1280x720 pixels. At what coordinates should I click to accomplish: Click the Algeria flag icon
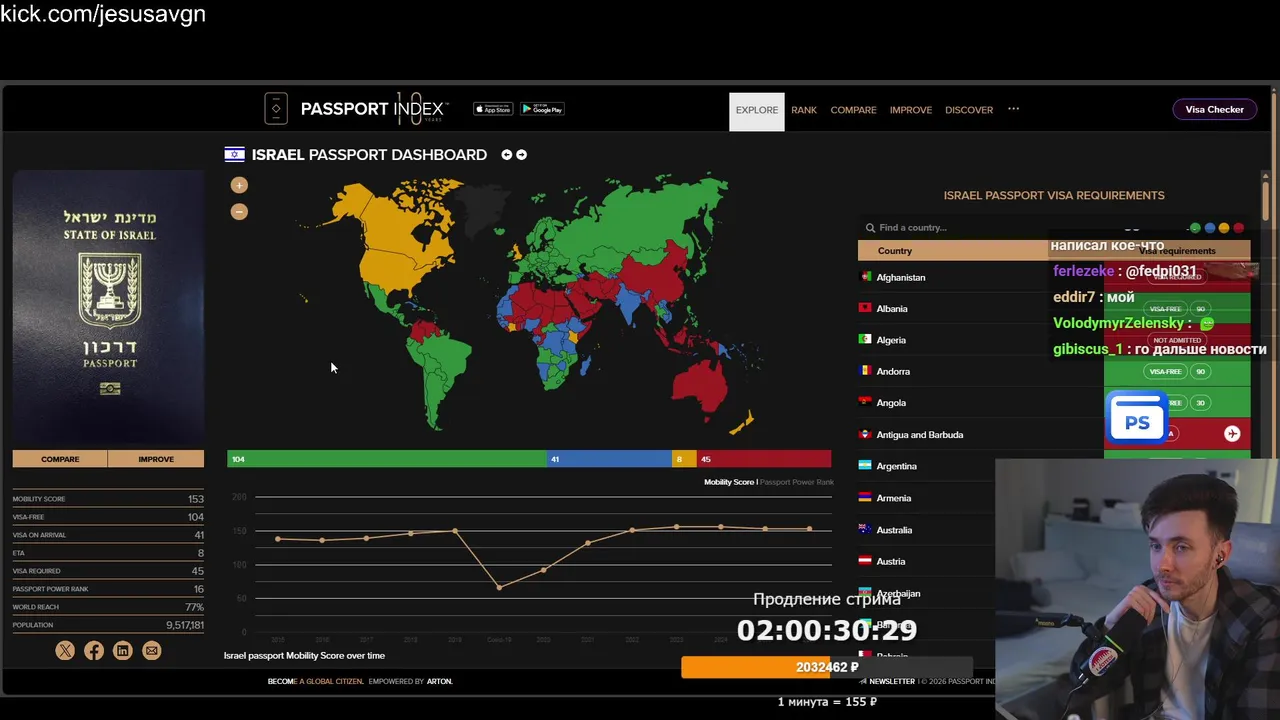[x=865, y=340]
